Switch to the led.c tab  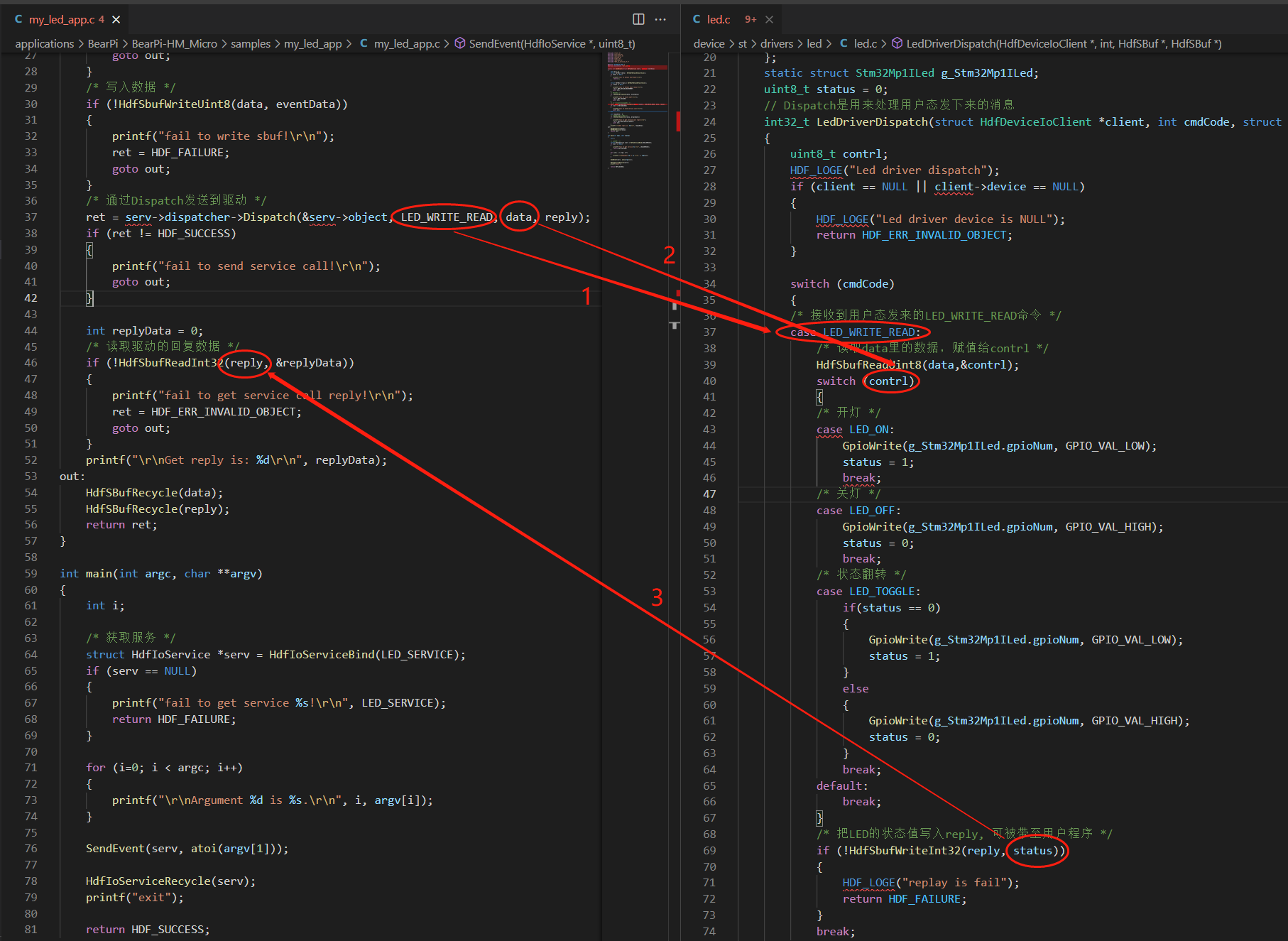[719, 19]
